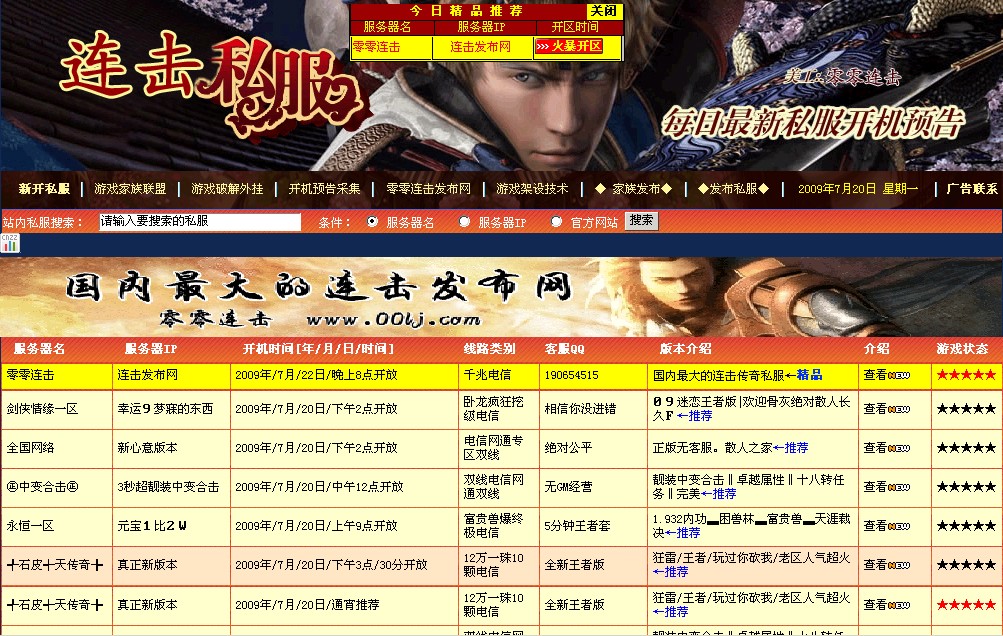Click the 连击私服 site logo
This screenshot has width=1003, height=636.
click(x=210, y=85)
